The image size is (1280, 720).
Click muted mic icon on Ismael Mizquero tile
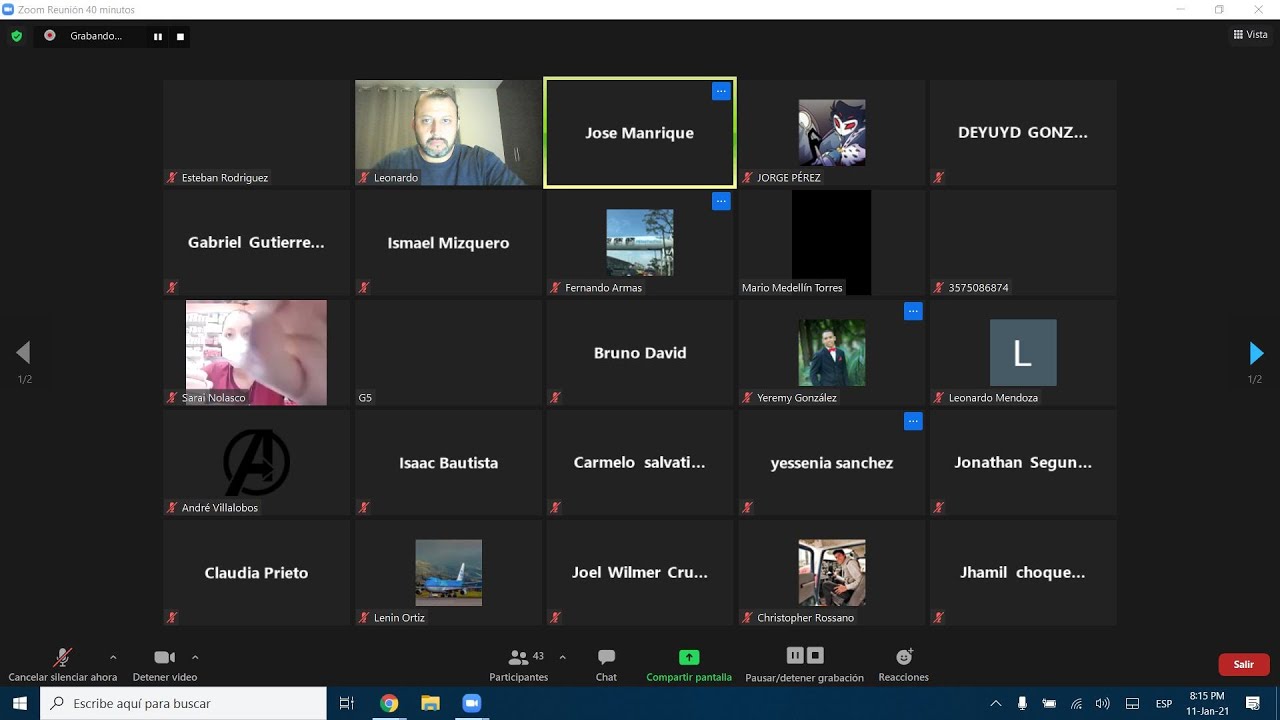tap(364, 287)
